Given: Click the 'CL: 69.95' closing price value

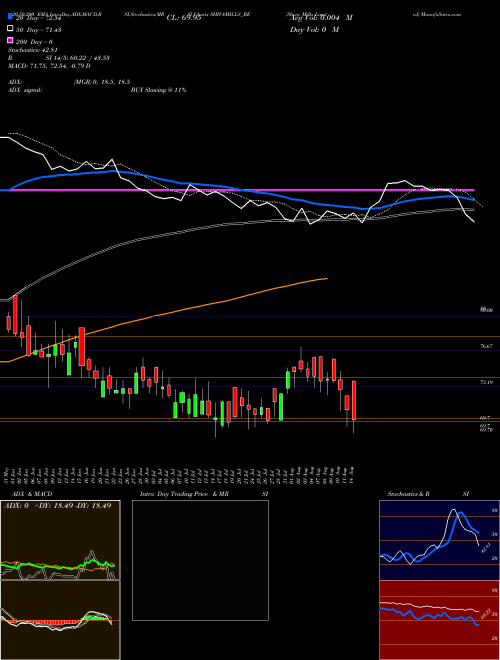Looking at the screenshot, I should pyautogui.click(x=184, y=18).
